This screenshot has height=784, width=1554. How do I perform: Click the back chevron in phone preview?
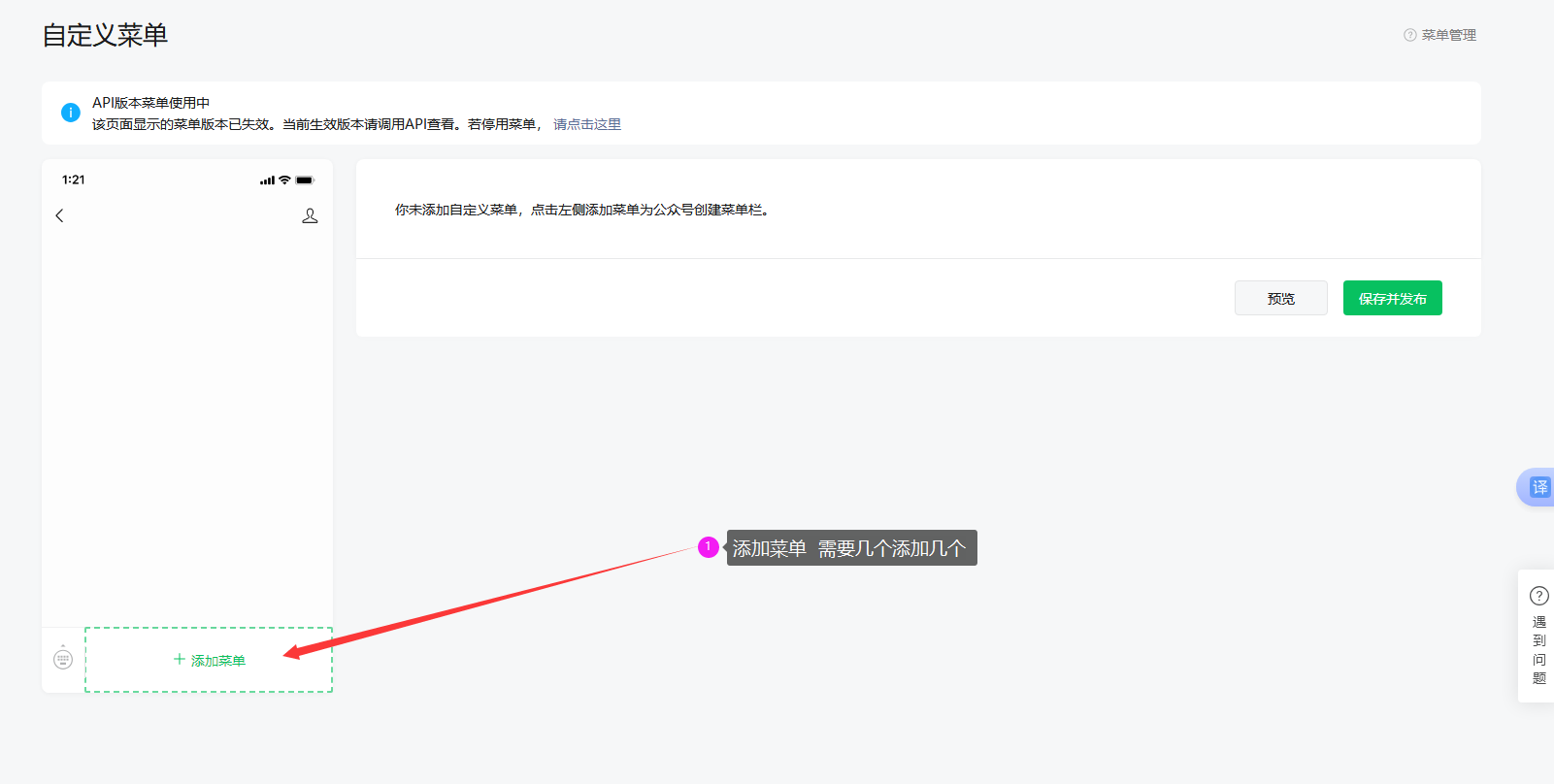[59, 215]
